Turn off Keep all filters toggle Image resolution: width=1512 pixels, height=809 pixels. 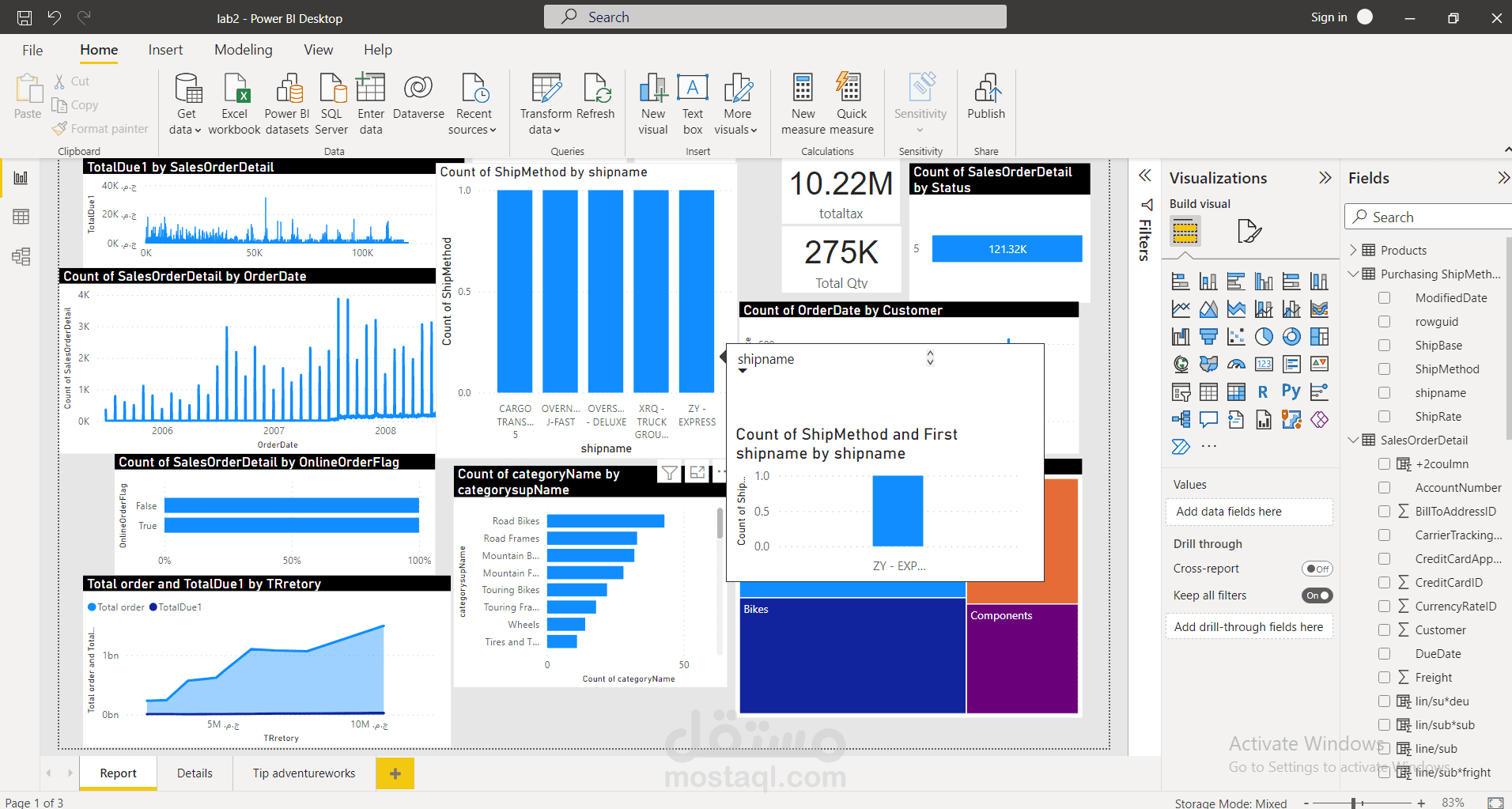click(x=1317, y=595)
